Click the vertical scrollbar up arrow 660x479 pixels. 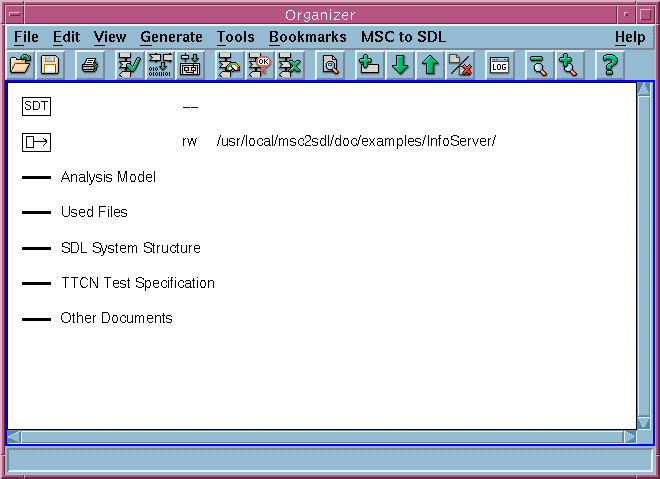(644, 89)
